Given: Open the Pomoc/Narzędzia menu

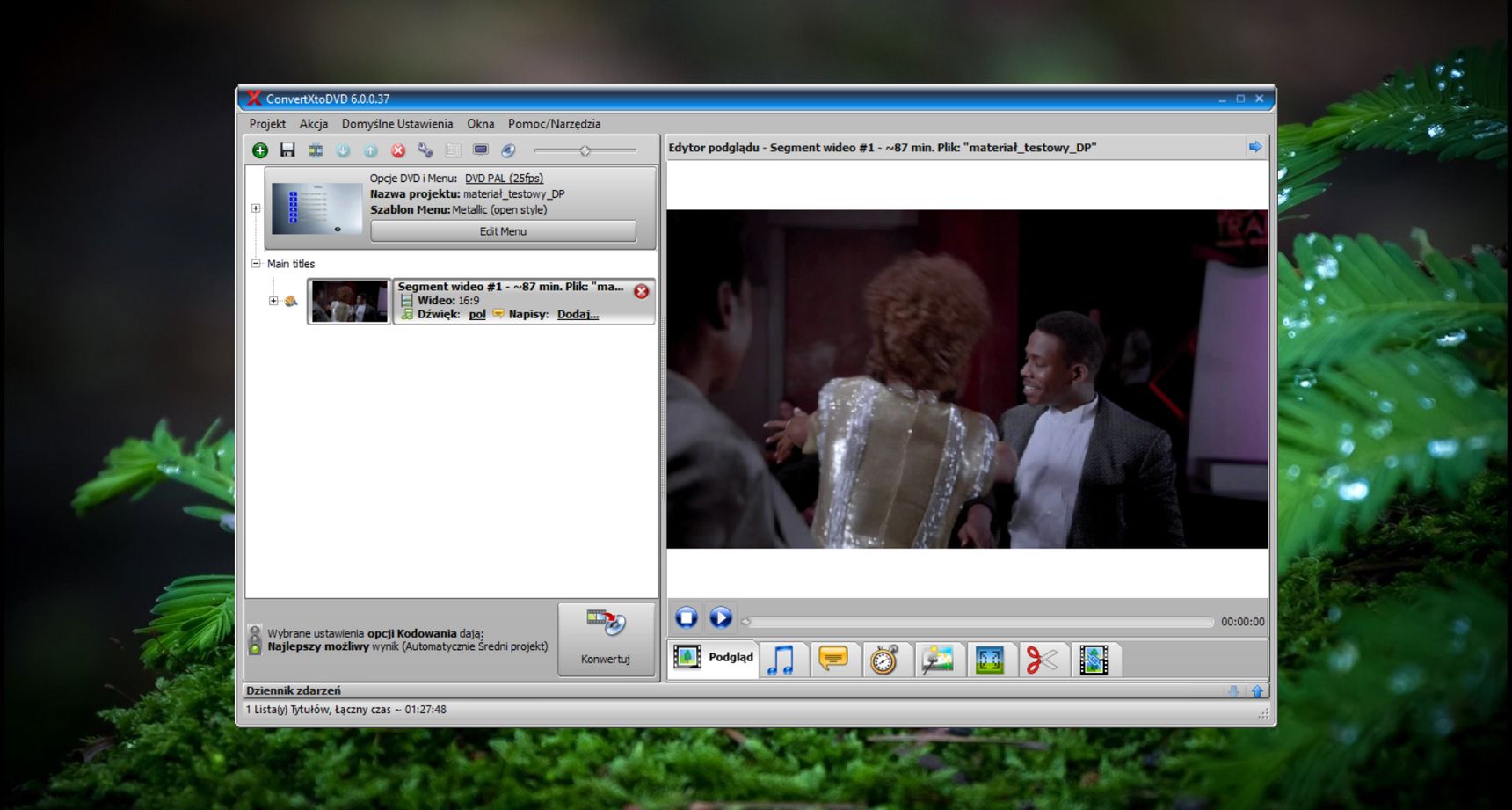Looking at the screenshot, I should click(x=554, y=124).
